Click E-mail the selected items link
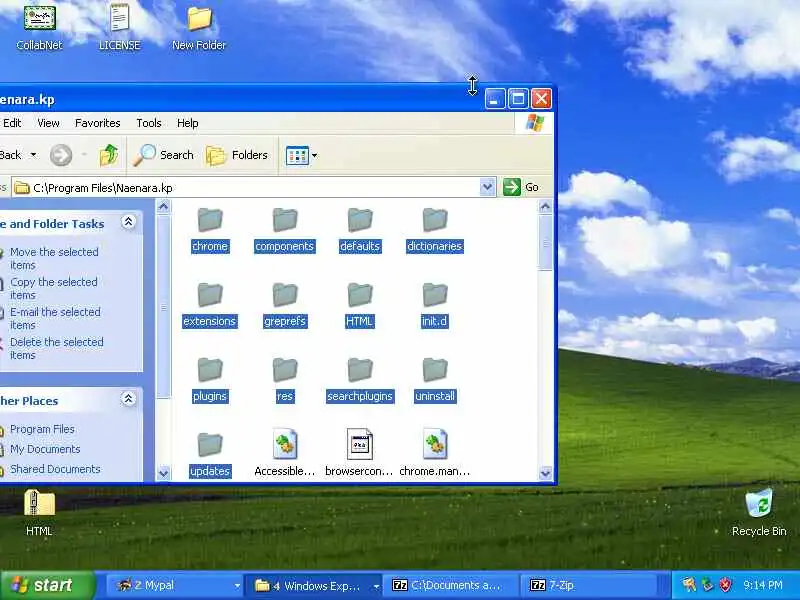The height and width of the screenshot is (600, 800). [55, 318]
